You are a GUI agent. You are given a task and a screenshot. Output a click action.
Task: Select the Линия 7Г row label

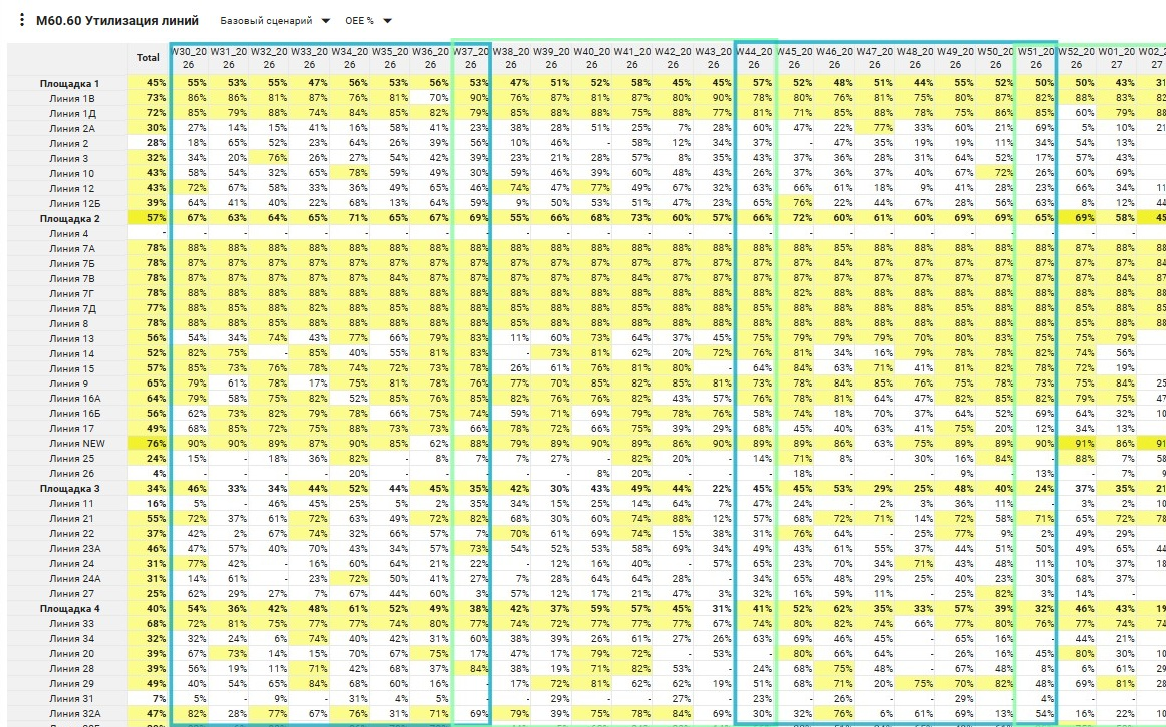pyautogui.click(x=71, y=293)
